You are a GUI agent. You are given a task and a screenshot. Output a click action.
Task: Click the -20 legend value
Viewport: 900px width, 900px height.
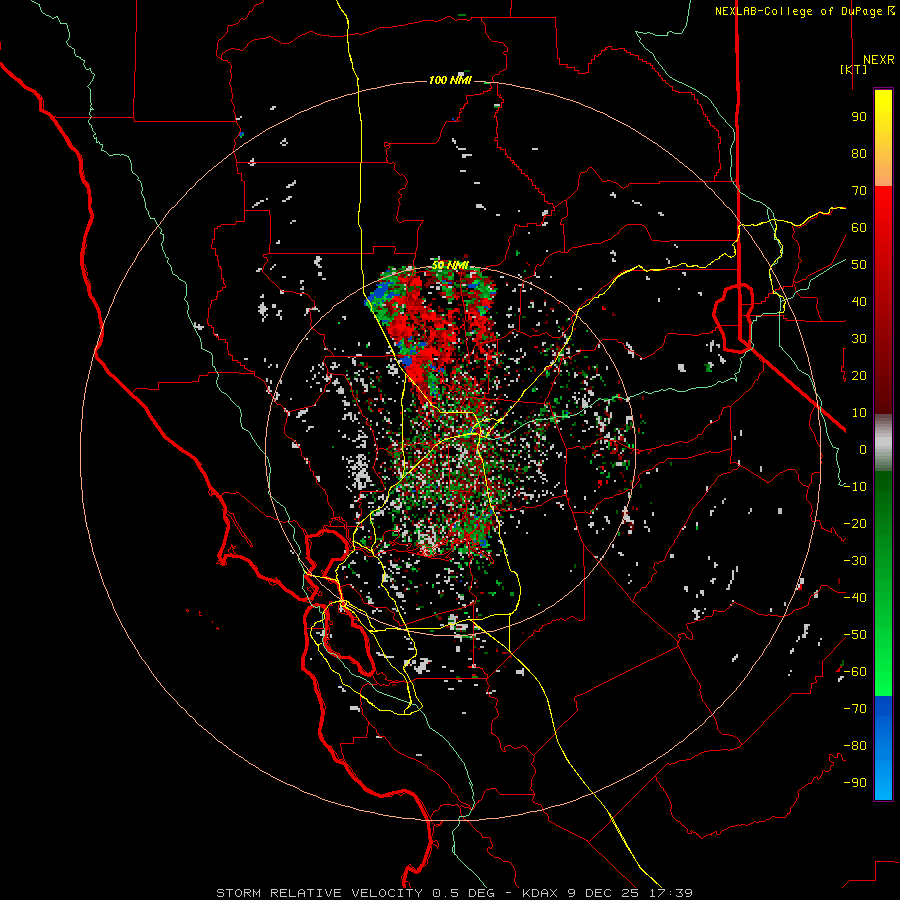coord(855,523)
